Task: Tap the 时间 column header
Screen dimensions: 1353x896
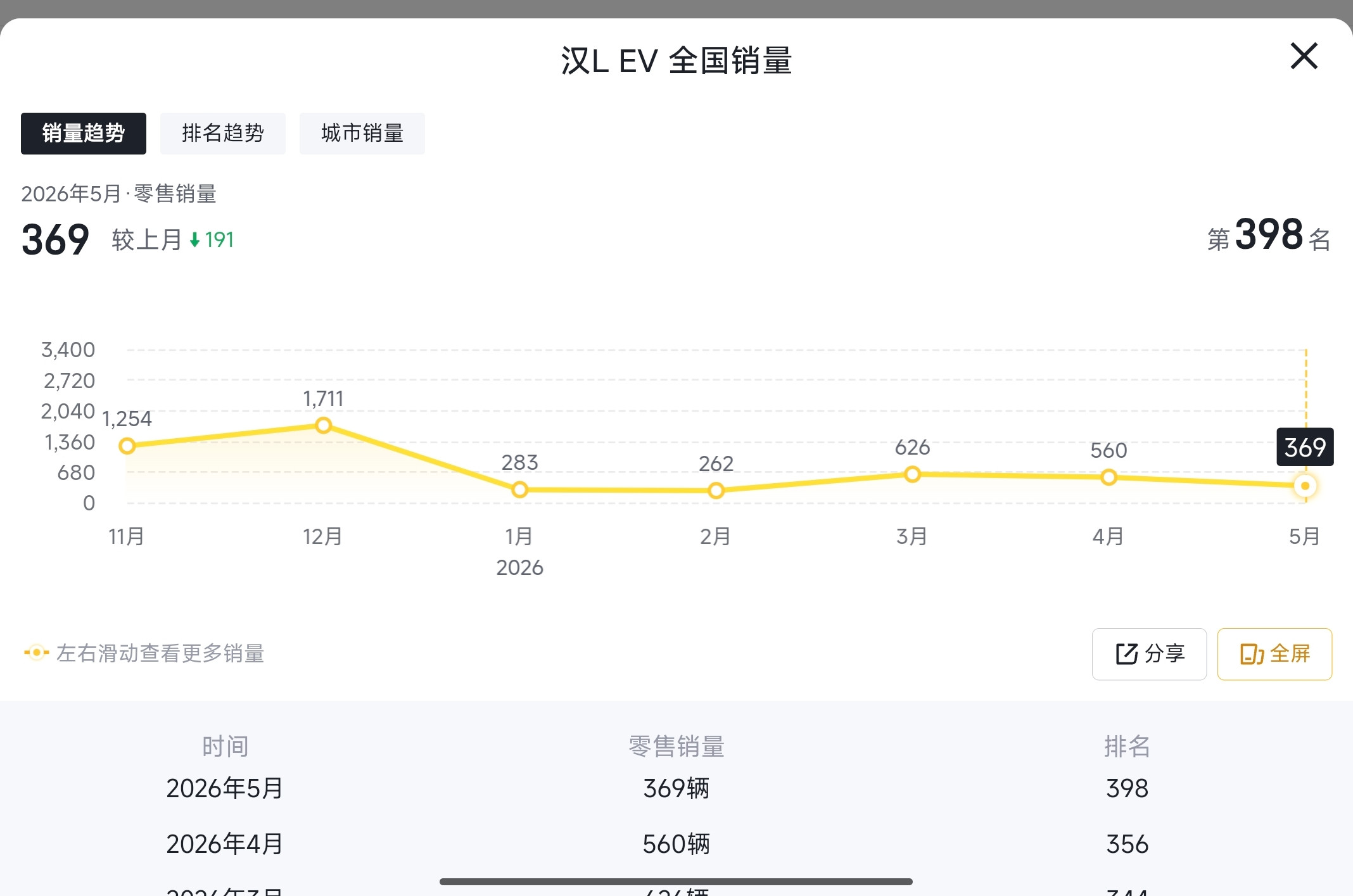Action: click(x=225, y=747)
